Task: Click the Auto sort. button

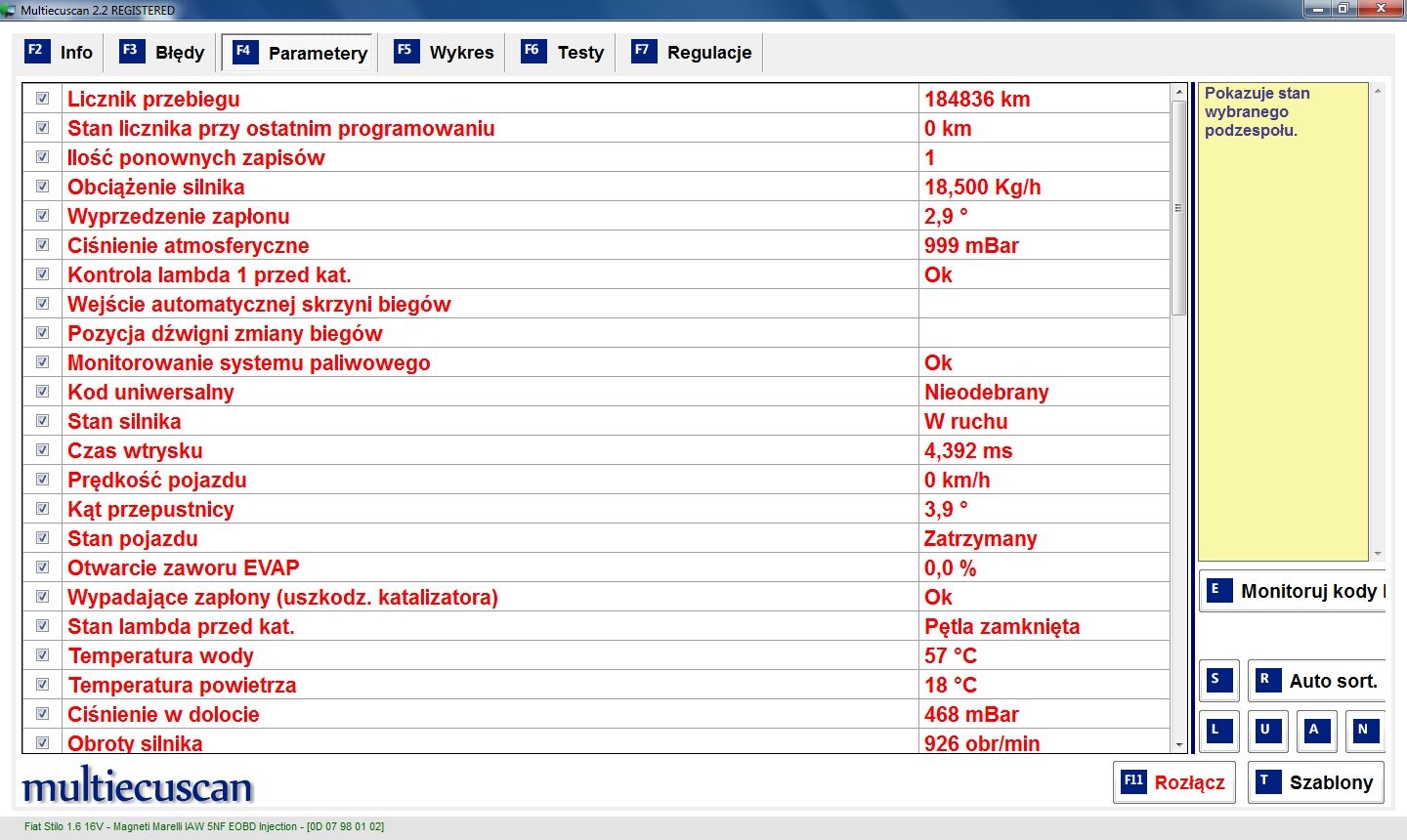Action: tap(1316, 681)
